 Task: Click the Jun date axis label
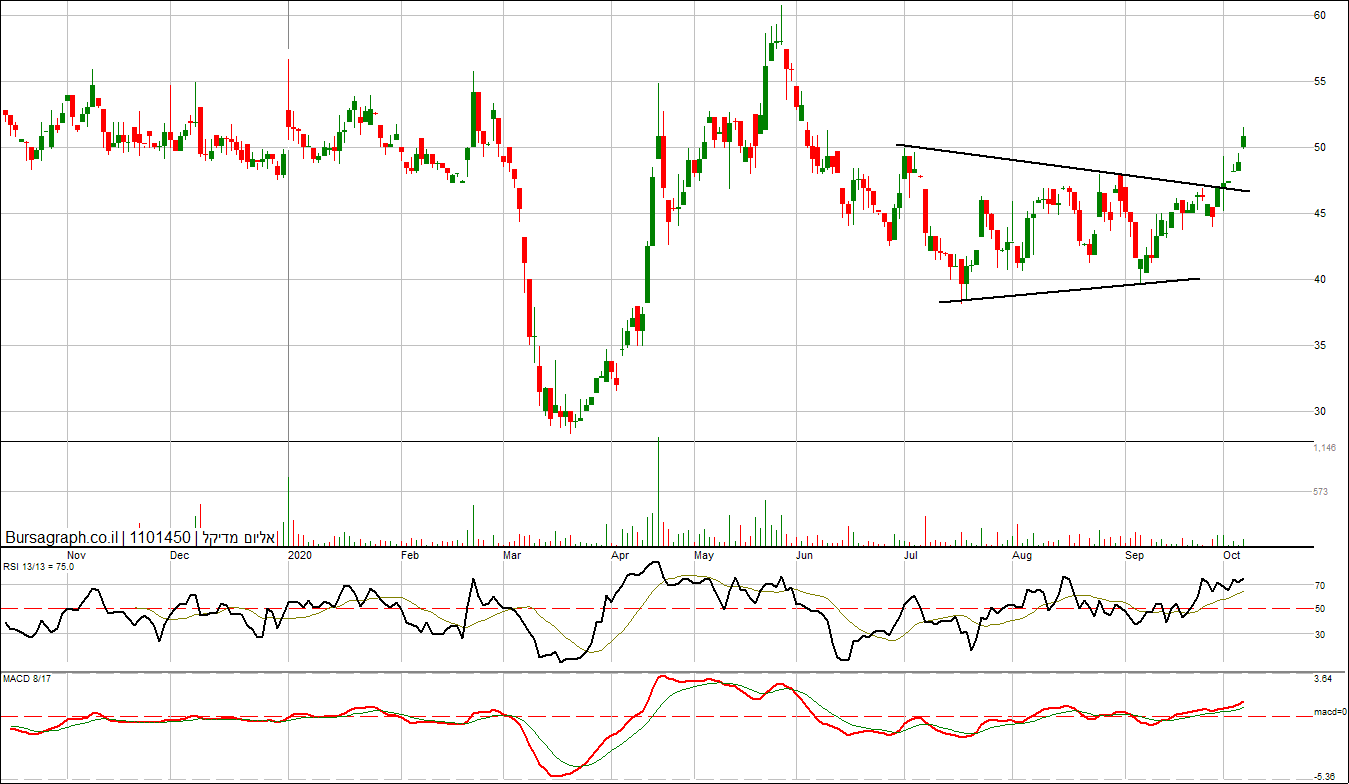pyautogui.click(x=804, y=554)
